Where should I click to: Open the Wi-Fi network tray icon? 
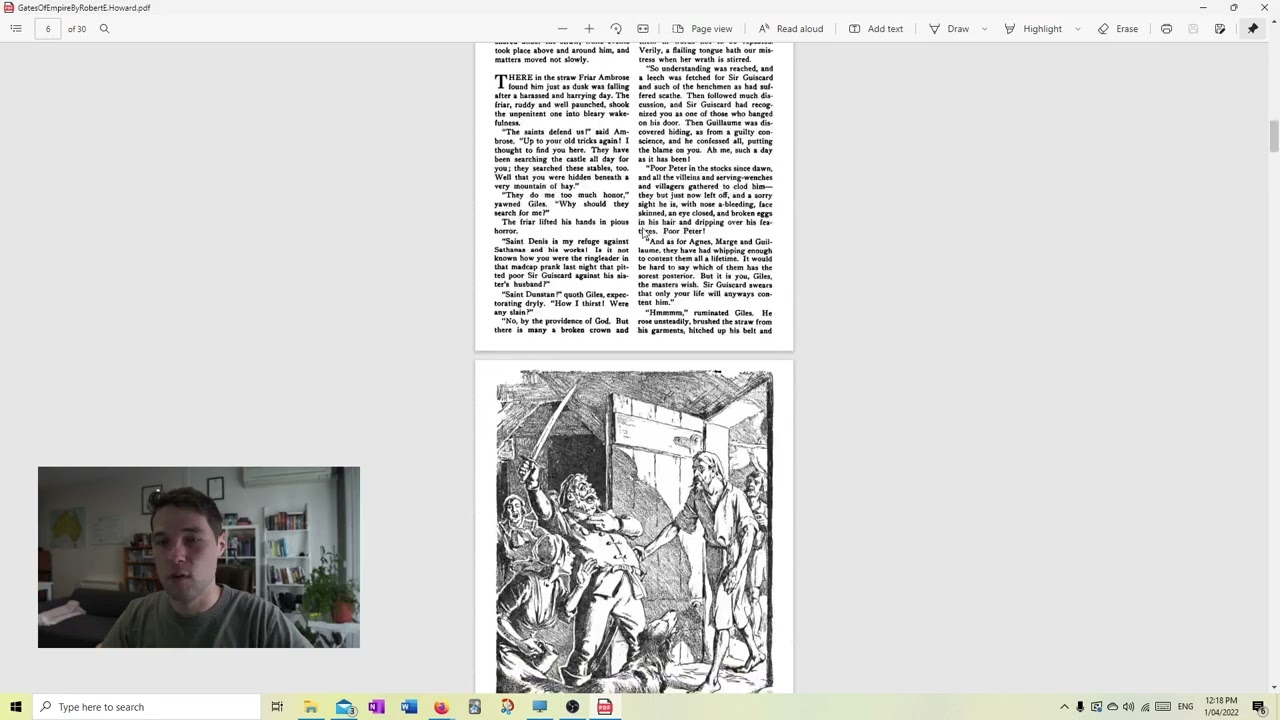[1145, 707]
